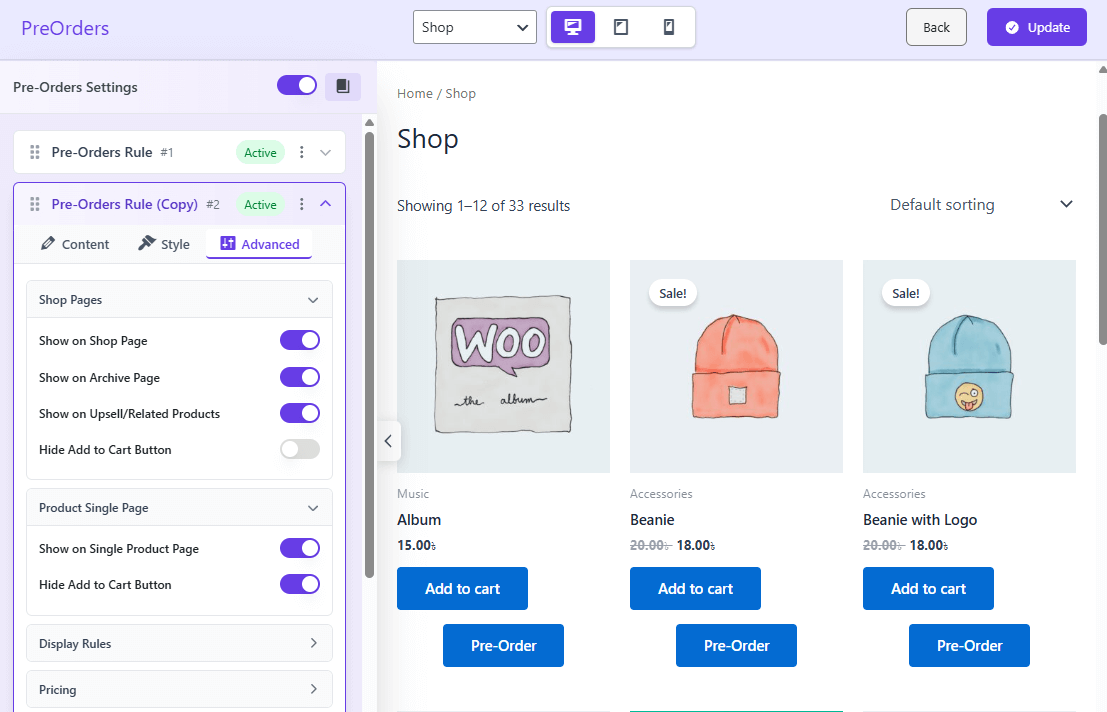Click Active badge on Pre-Orders Rule (Copy)
The image size is (1107, 712).
coord(261,205)
